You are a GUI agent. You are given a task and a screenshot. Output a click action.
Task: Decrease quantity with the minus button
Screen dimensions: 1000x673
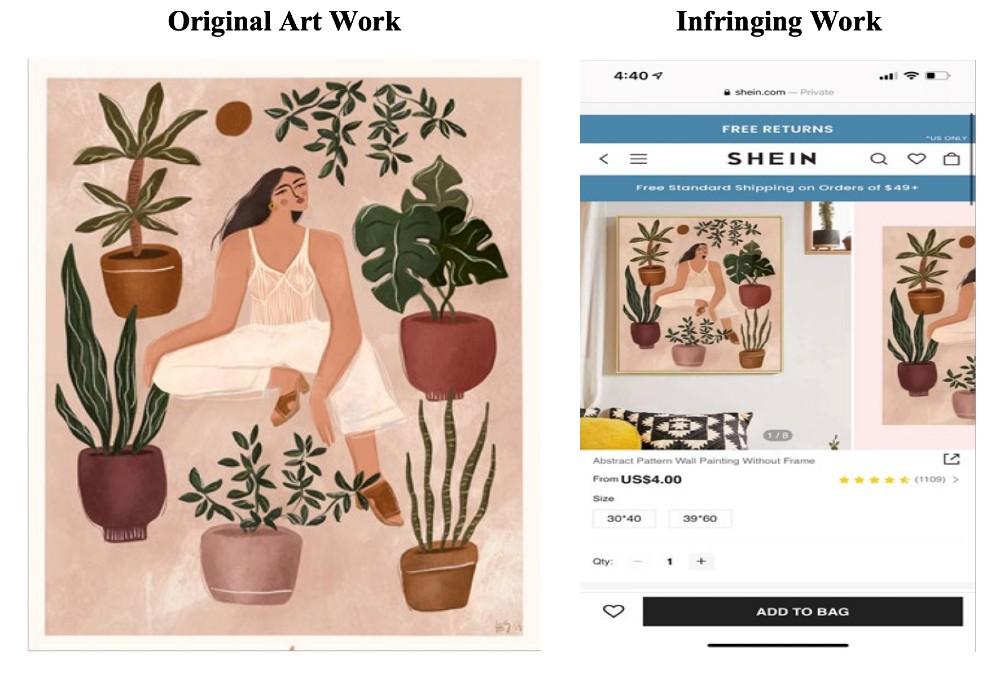click(x=638, y=561)
